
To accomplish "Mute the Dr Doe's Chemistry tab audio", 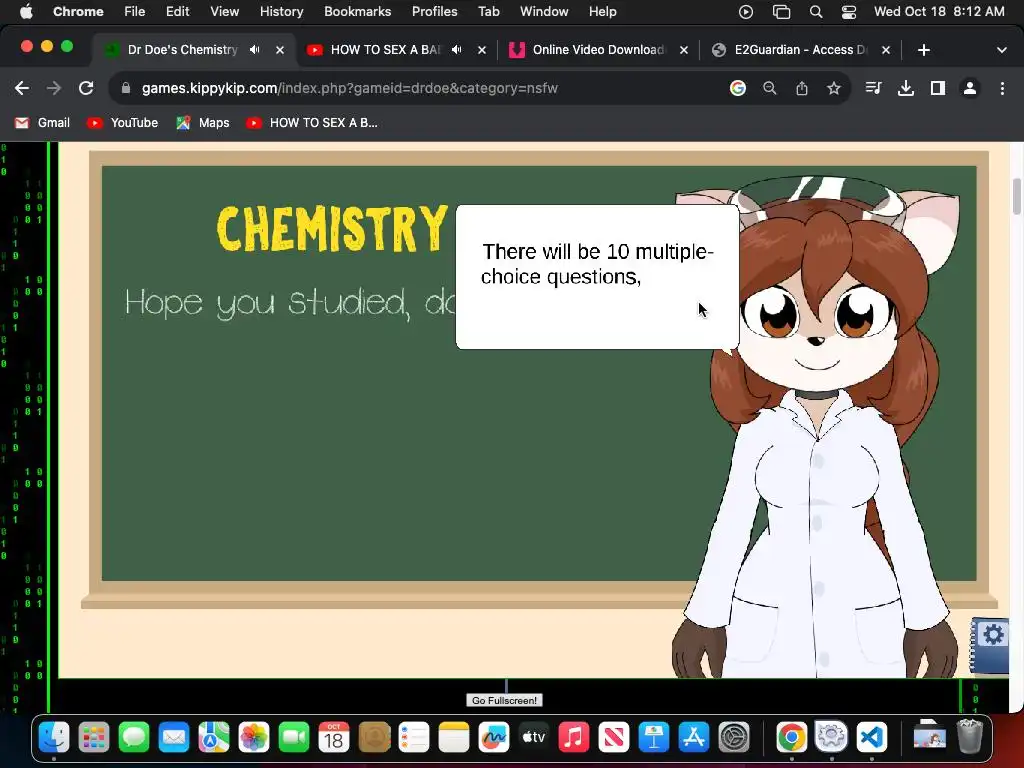I will [255, 50].
